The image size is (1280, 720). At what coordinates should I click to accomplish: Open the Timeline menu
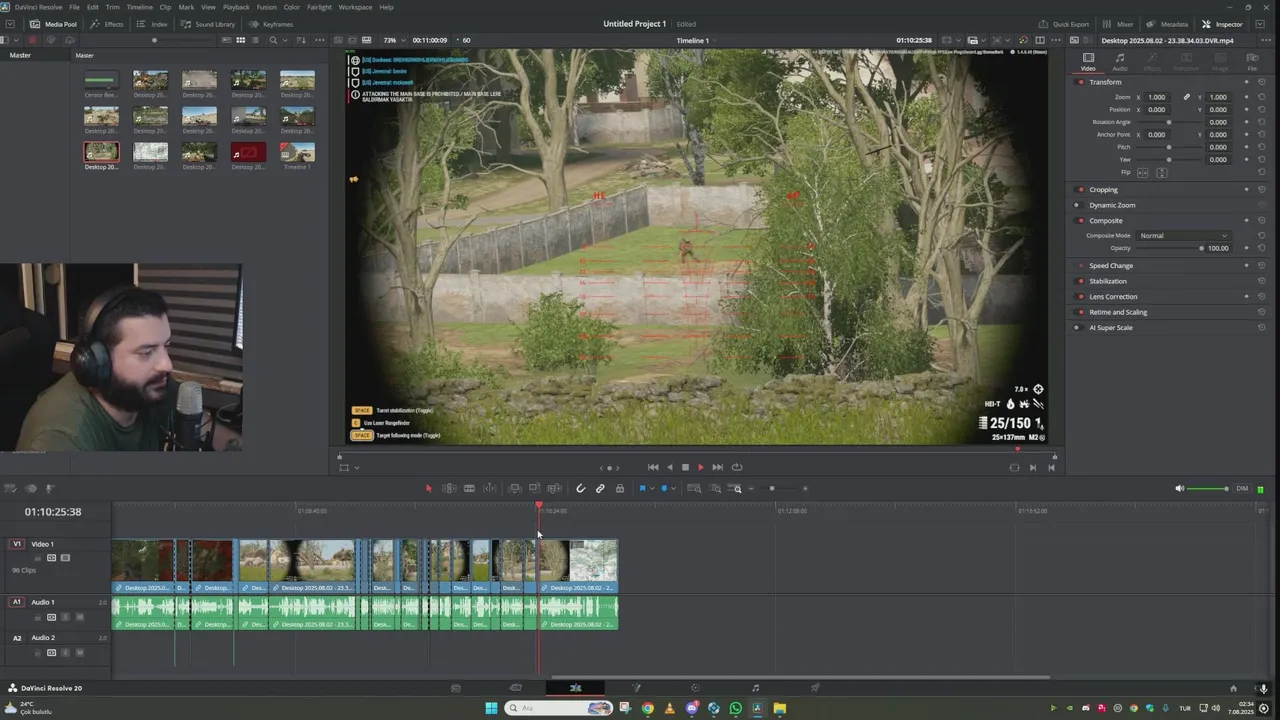click(140, 7)
